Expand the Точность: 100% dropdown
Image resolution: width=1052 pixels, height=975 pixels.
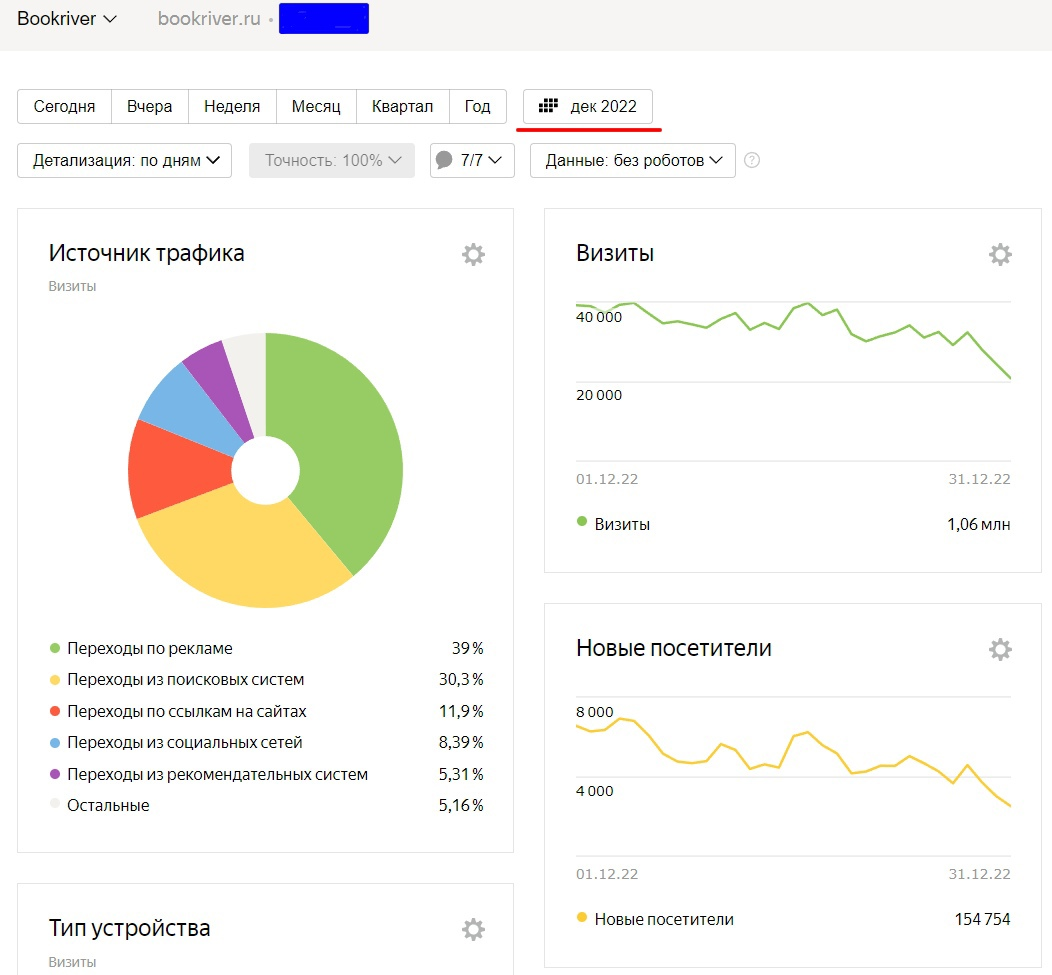coord(332,161)
